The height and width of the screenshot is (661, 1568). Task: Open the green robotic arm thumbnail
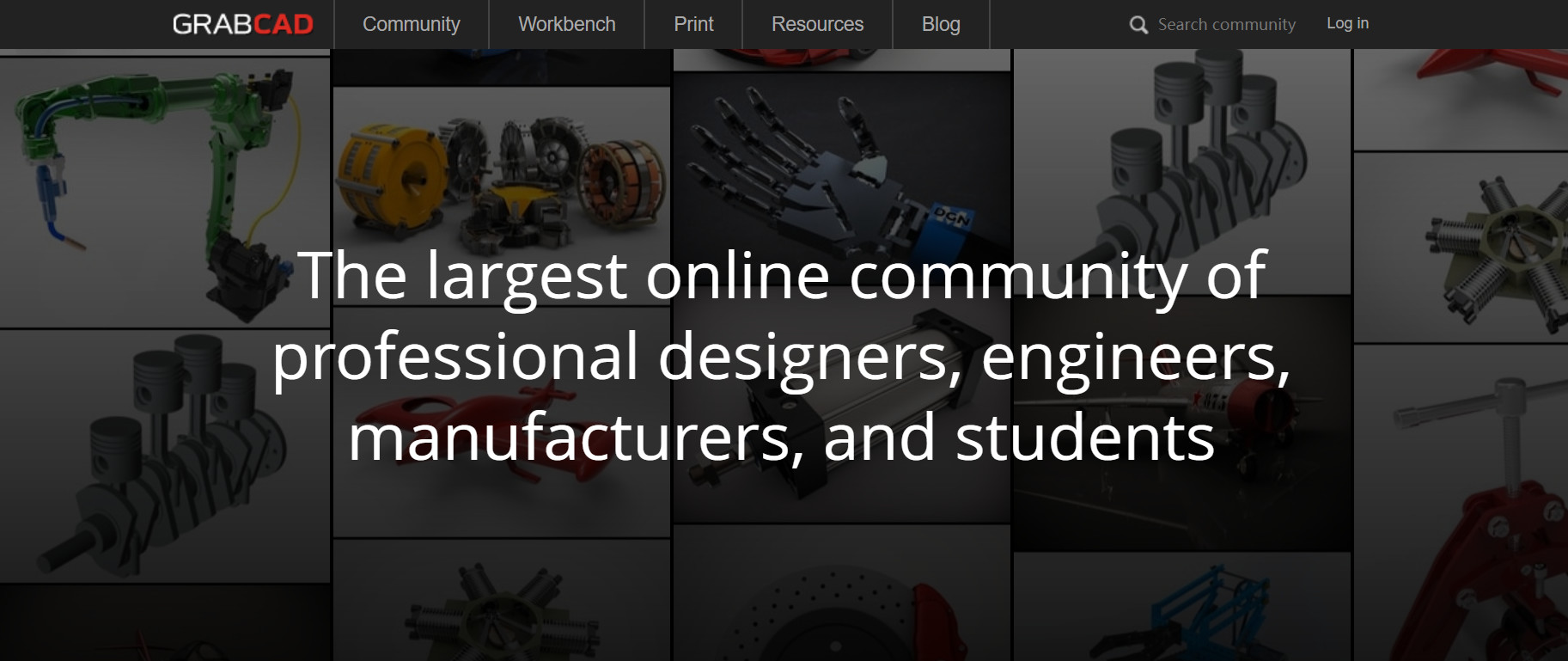tap(165, 192)
